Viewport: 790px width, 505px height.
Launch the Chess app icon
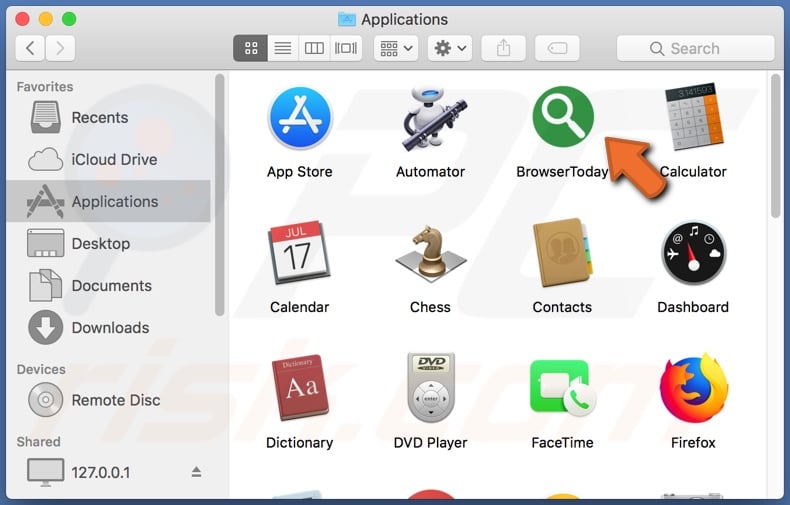[431, 254]
